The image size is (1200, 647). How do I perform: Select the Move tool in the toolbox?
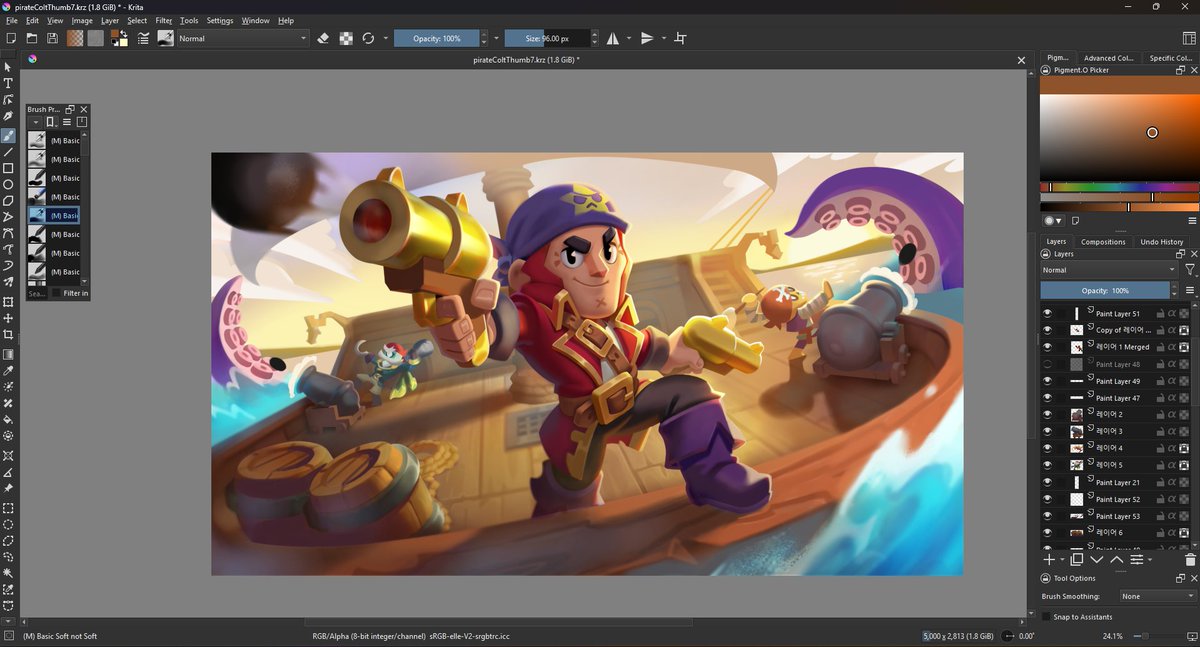pos(8,318)
